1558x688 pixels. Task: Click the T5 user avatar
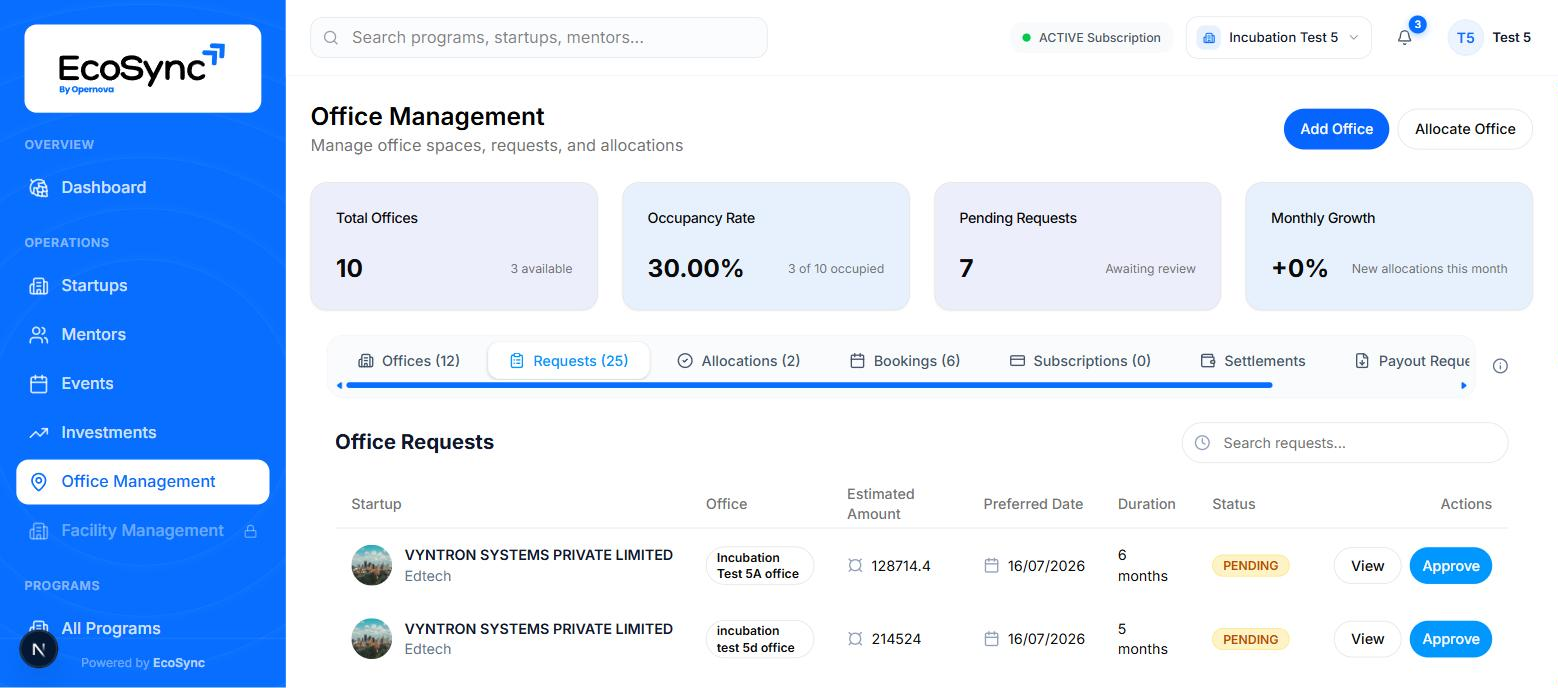tap(1465, 37)
